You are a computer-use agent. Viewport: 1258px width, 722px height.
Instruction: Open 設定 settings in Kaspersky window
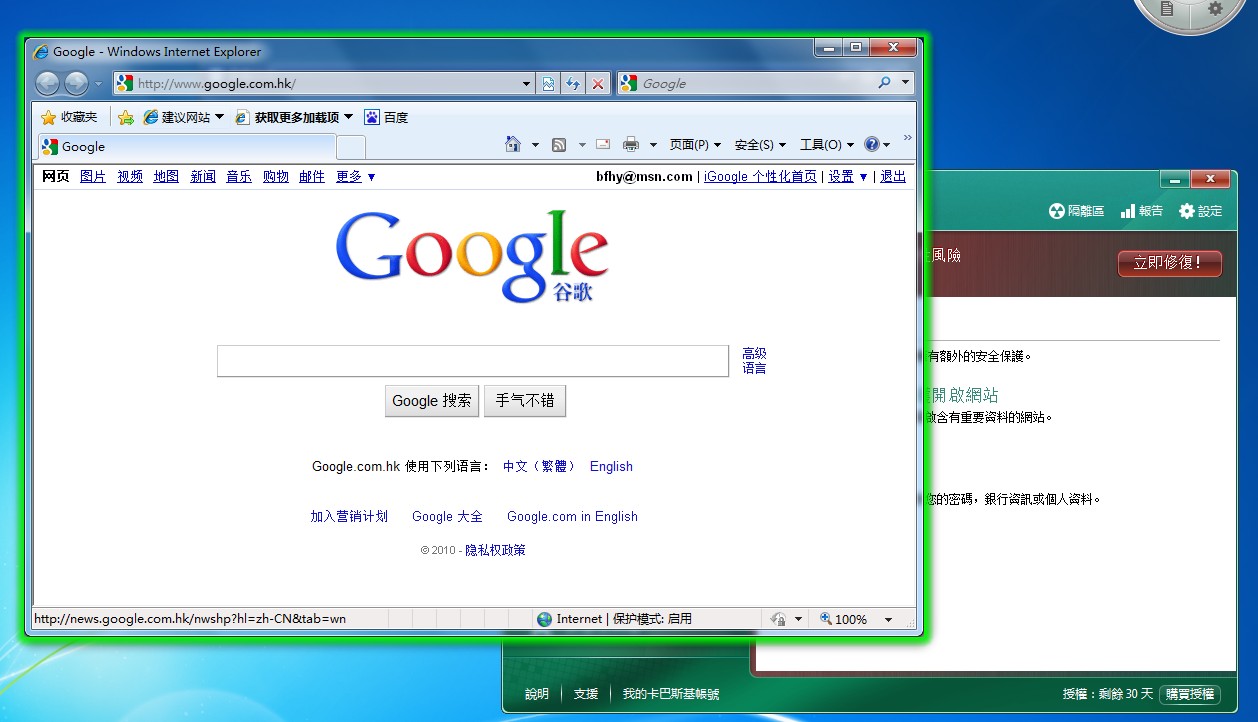point(1201,211)
